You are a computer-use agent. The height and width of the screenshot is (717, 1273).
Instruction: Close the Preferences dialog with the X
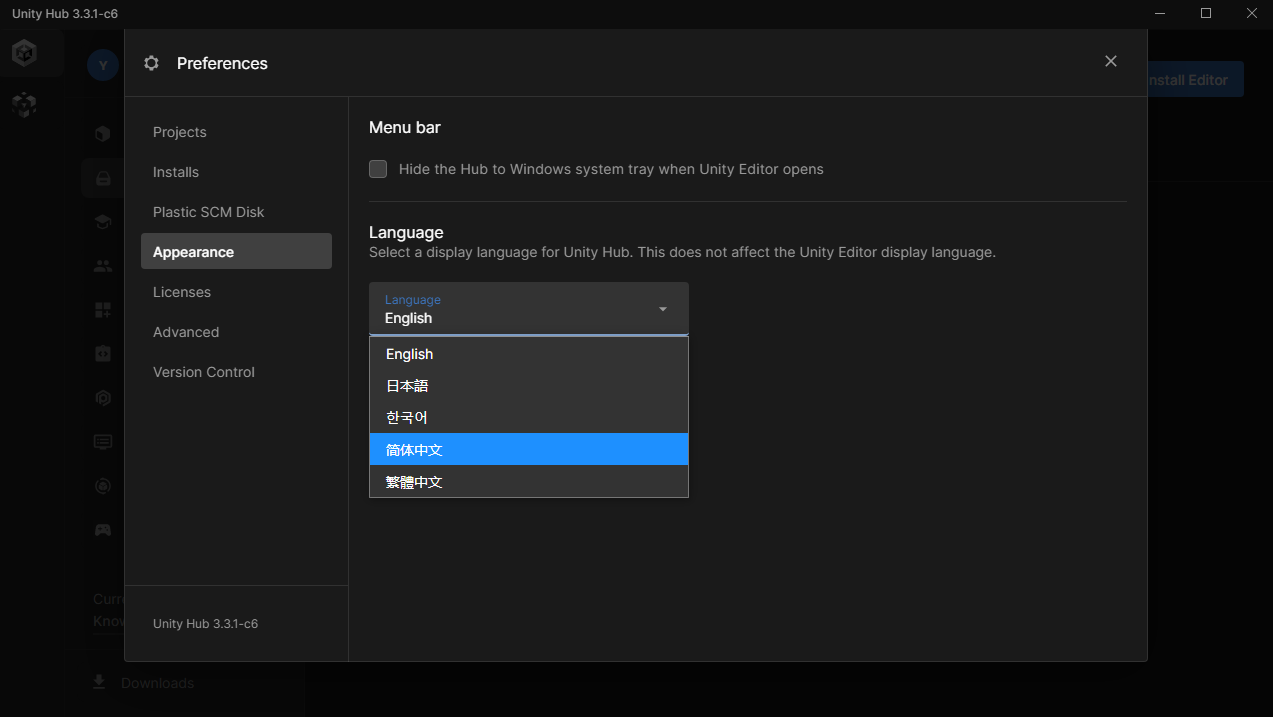(x=1110, y=61)
